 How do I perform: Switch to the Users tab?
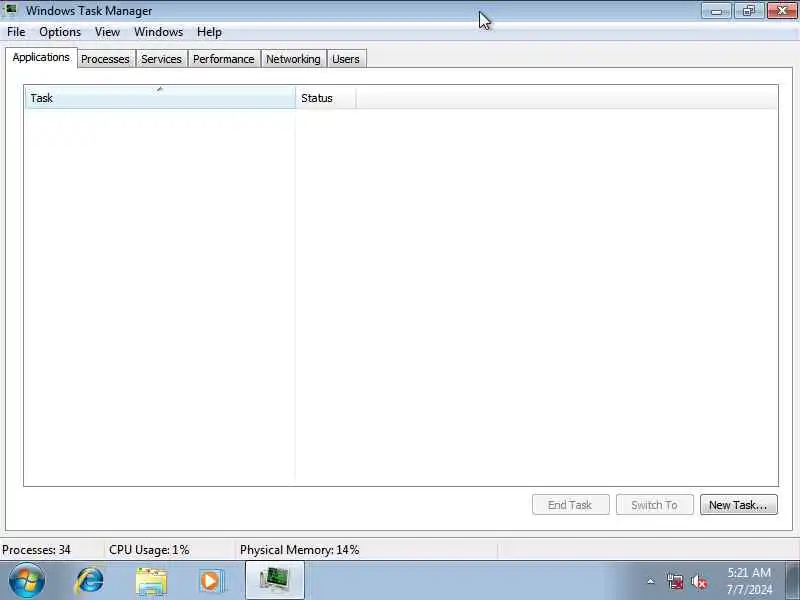pyautogui.click(x=346, y=59)
